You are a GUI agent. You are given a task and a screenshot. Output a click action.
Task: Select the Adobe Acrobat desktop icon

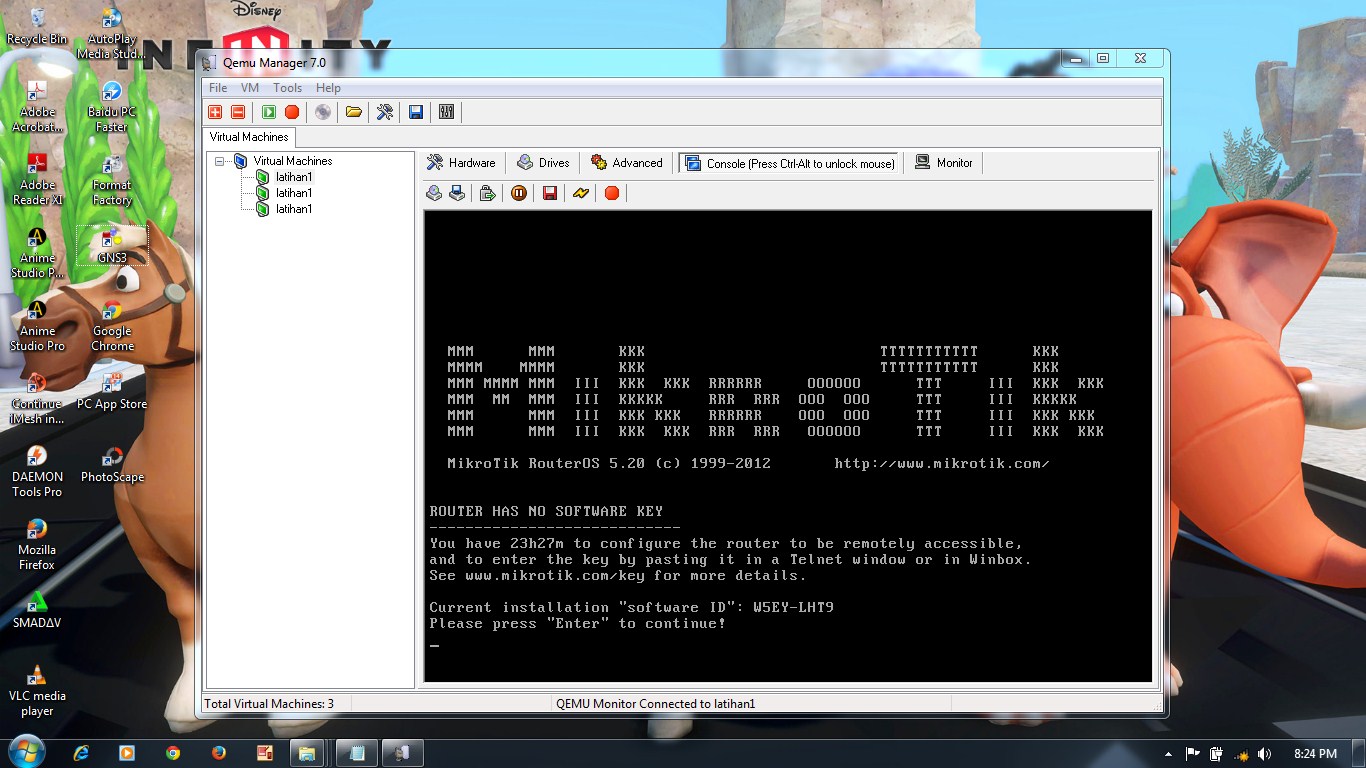tap(37, 106)
